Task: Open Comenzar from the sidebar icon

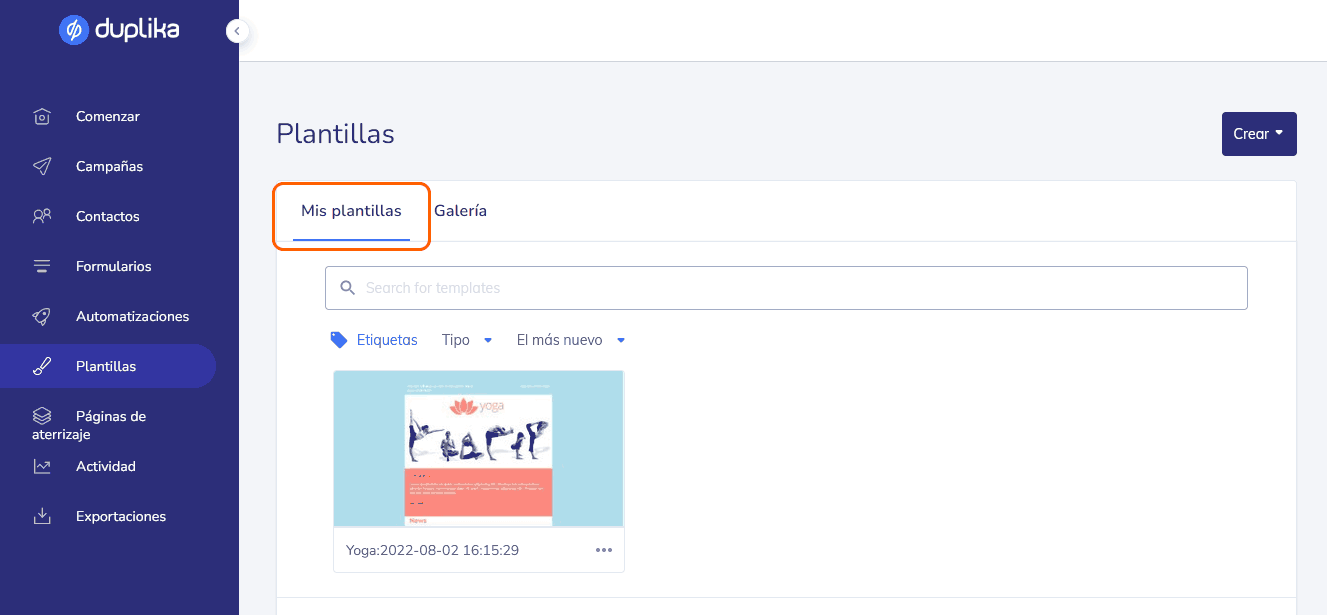Action: coord(41,116)
